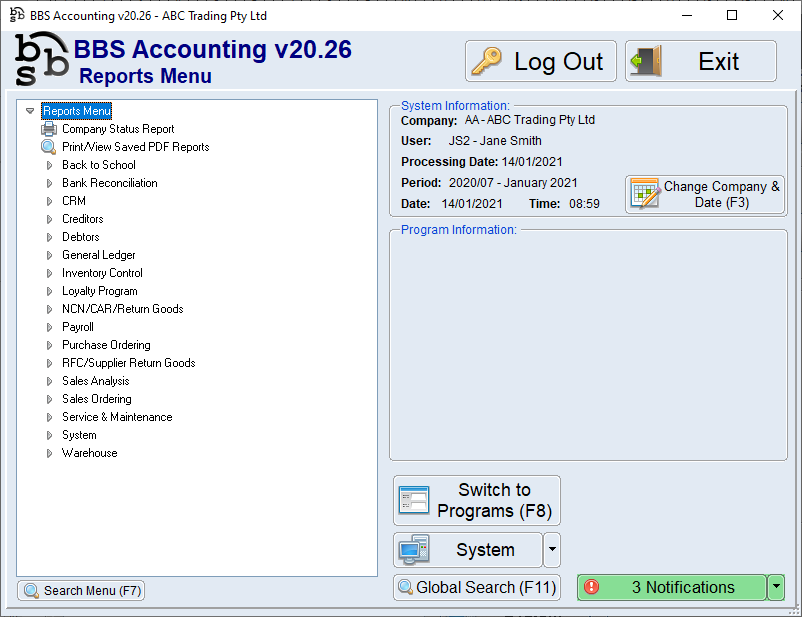The image size is (802, 617).
Task: Select the key icon on the Log Out button
Action: (489, 60)
